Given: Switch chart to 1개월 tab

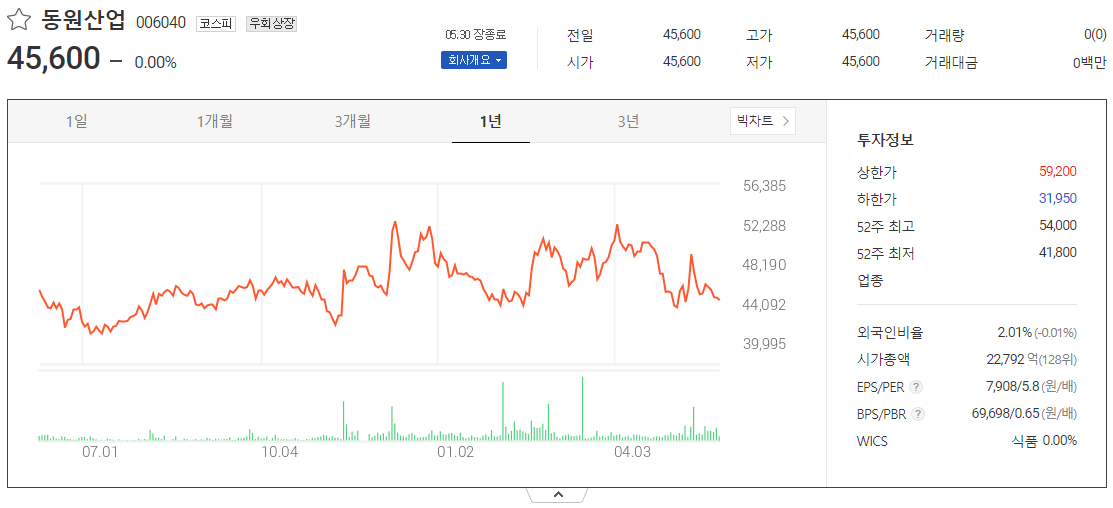Looking at the screenshot, I should (x=214, y=121).
